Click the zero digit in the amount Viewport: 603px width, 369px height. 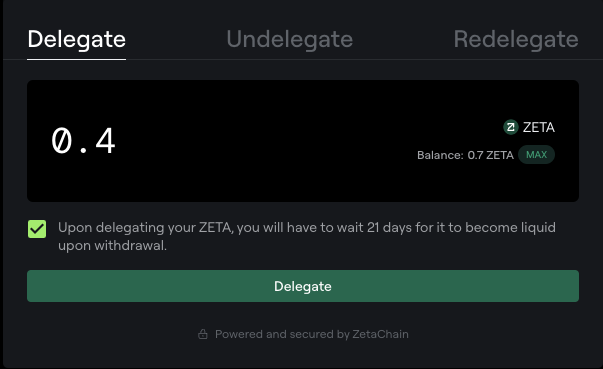coord(62,141)
